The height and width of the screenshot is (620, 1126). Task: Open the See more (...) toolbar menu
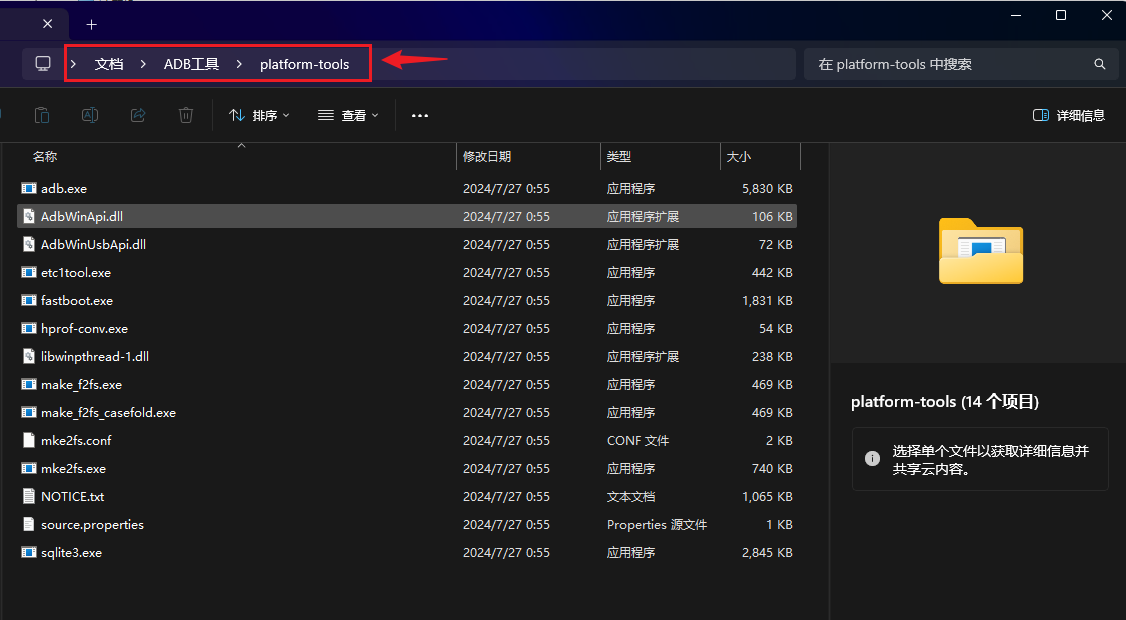click(x=420, y=115)
